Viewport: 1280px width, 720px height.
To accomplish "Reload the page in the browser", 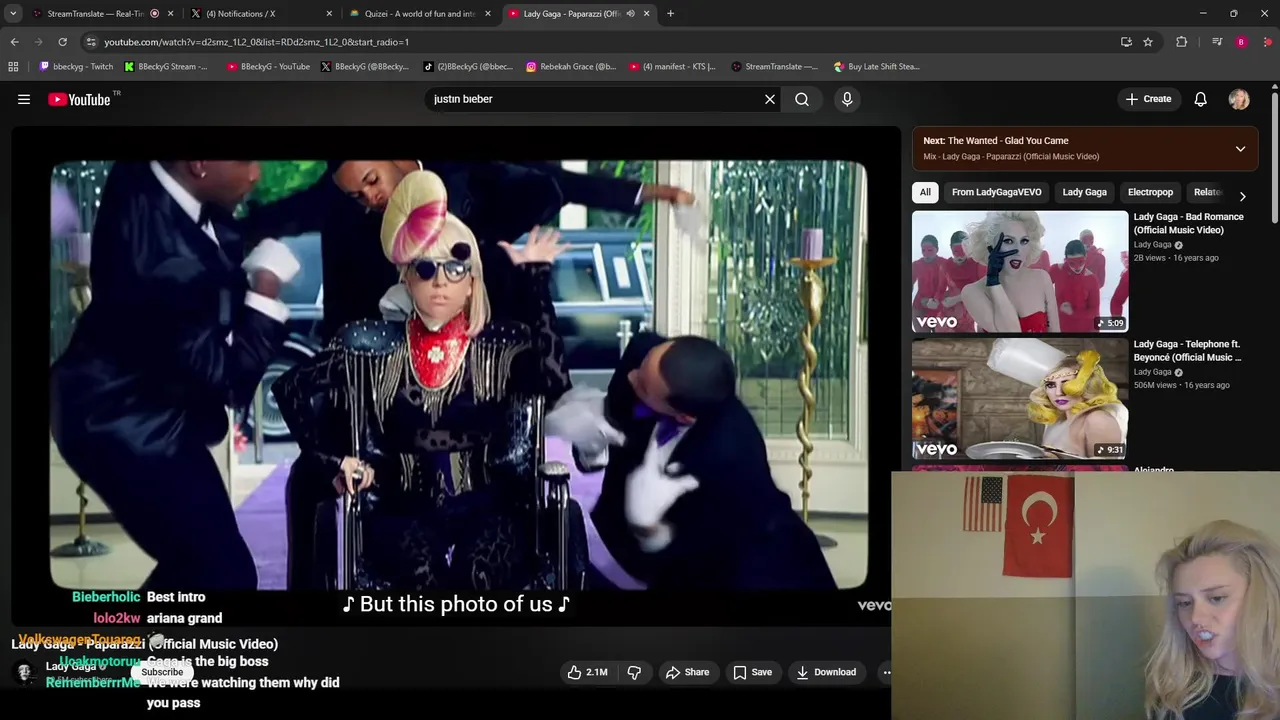I will (62, 42).
